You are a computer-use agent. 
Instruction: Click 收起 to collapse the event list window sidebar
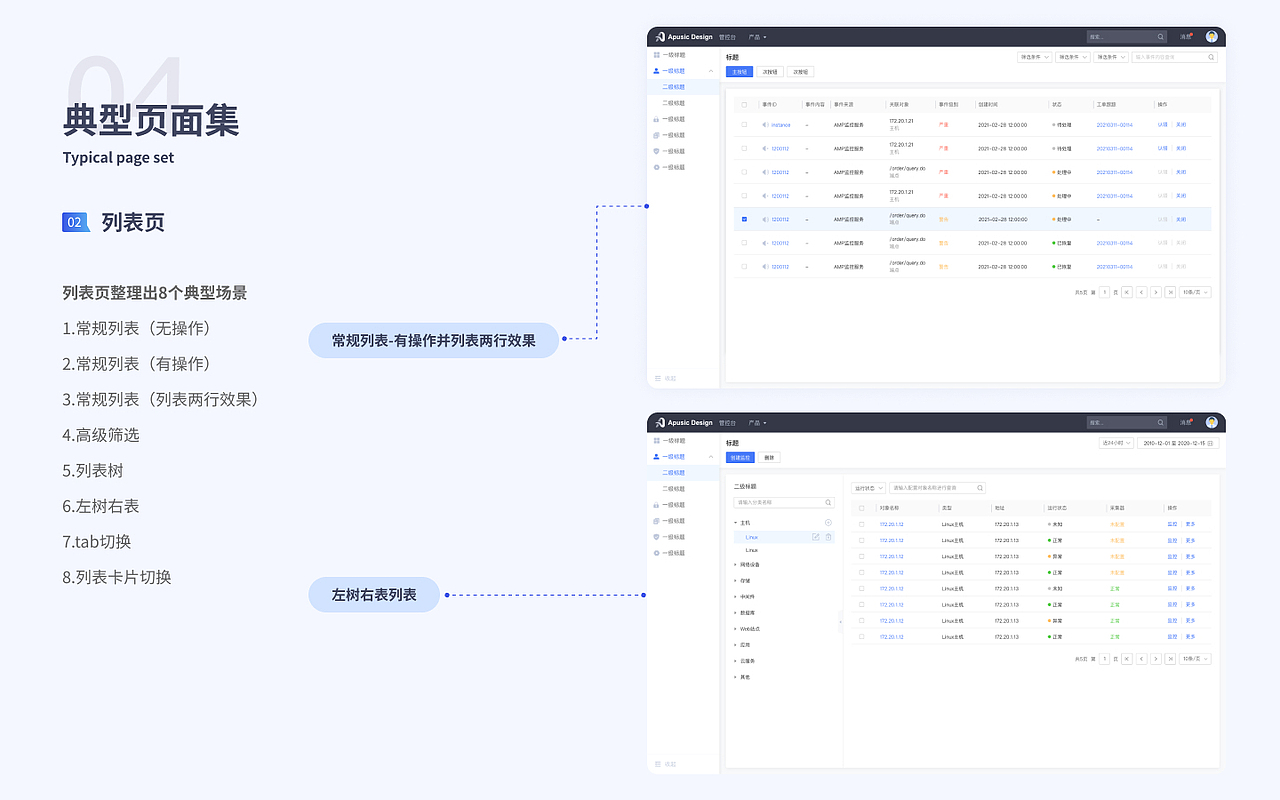[665, 378]
